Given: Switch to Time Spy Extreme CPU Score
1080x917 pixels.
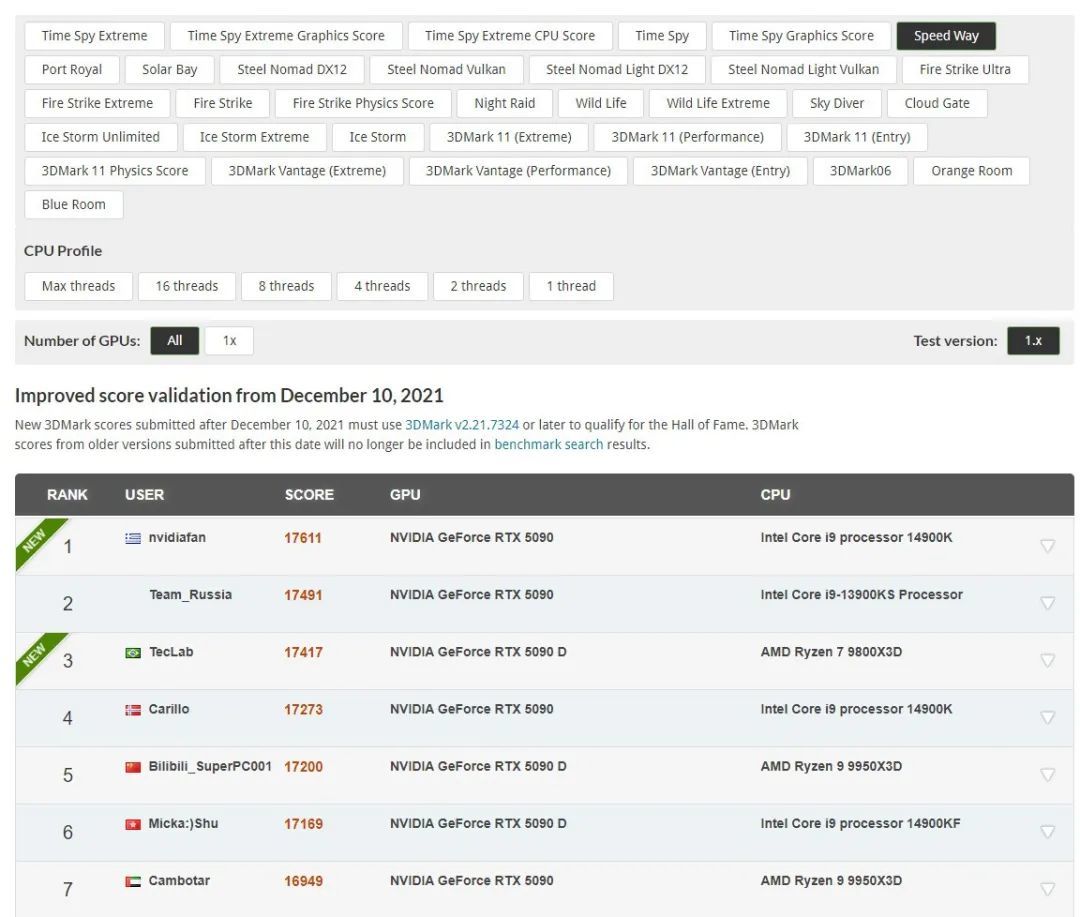Looking at the screenshot, I should [x=510, y=36].
